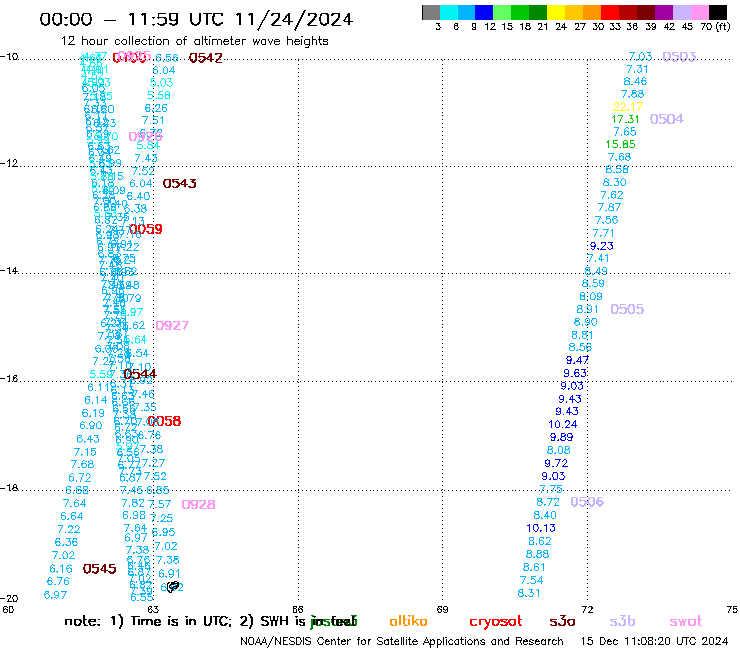Screen dimensions: 740x650
Task: Click the swot pass time 0927
Action: click(x=172, y=325)
